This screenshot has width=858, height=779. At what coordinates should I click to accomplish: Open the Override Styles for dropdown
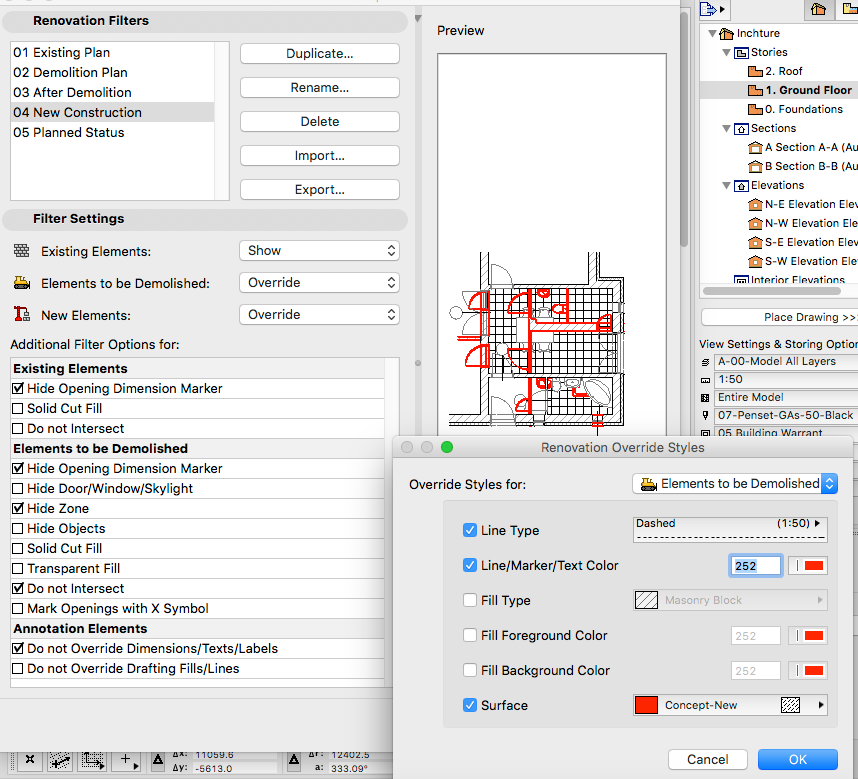point(735,484)
